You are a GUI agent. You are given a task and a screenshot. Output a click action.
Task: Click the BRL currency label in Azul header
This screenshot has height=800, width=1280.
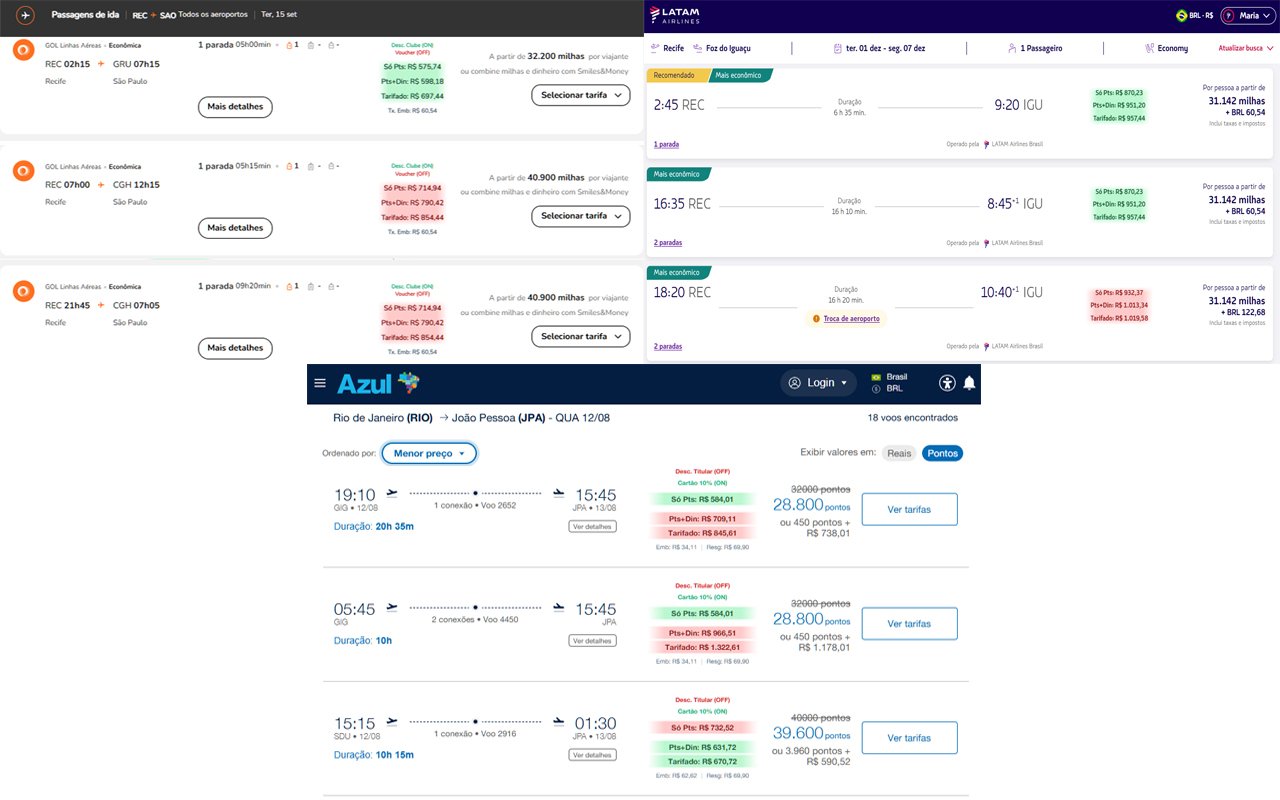click(x=895, y=388)
